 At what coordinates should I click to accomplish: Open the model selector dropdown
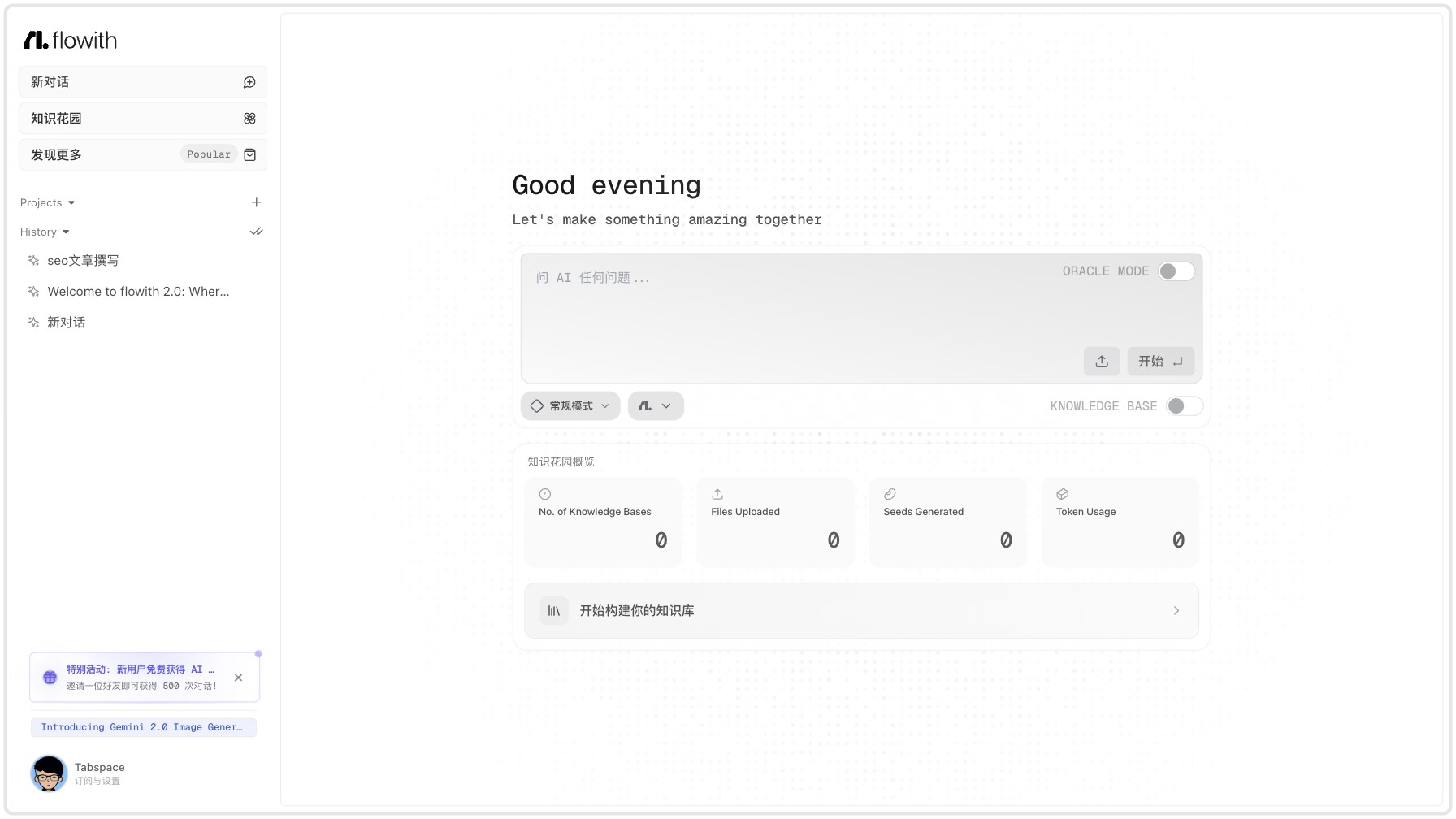(x=655, y=406)
